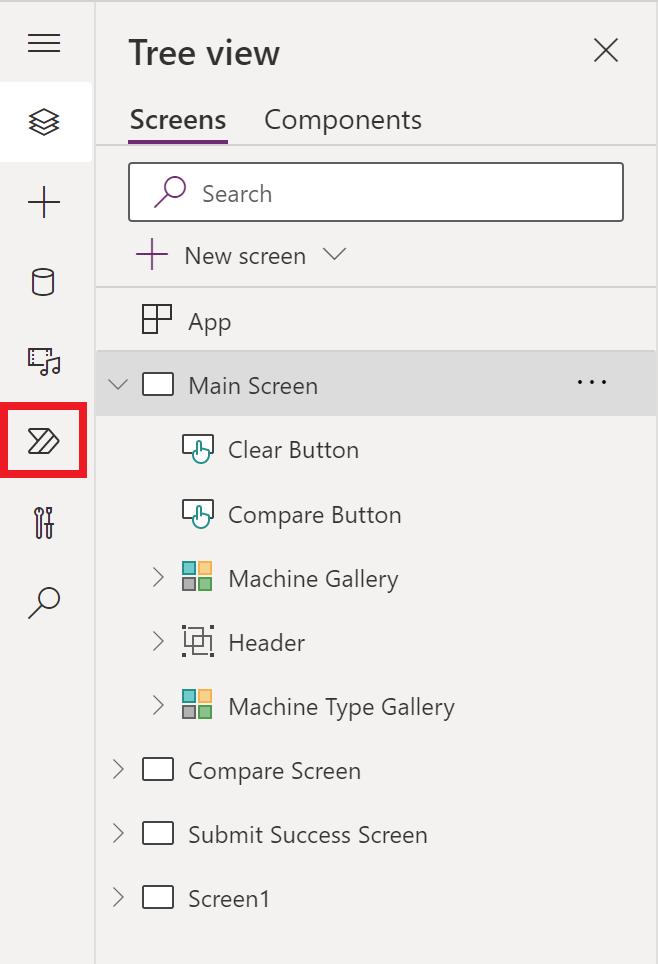Switch to the Components tab
The image size is (658, 964).
[x=343, y=120]
